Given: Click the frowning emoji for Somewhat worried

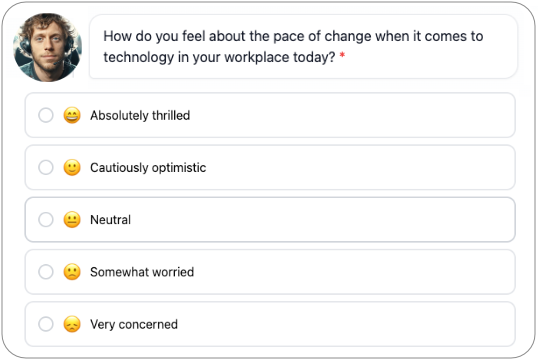Looking at the screenshot, I should coord(72,272).
